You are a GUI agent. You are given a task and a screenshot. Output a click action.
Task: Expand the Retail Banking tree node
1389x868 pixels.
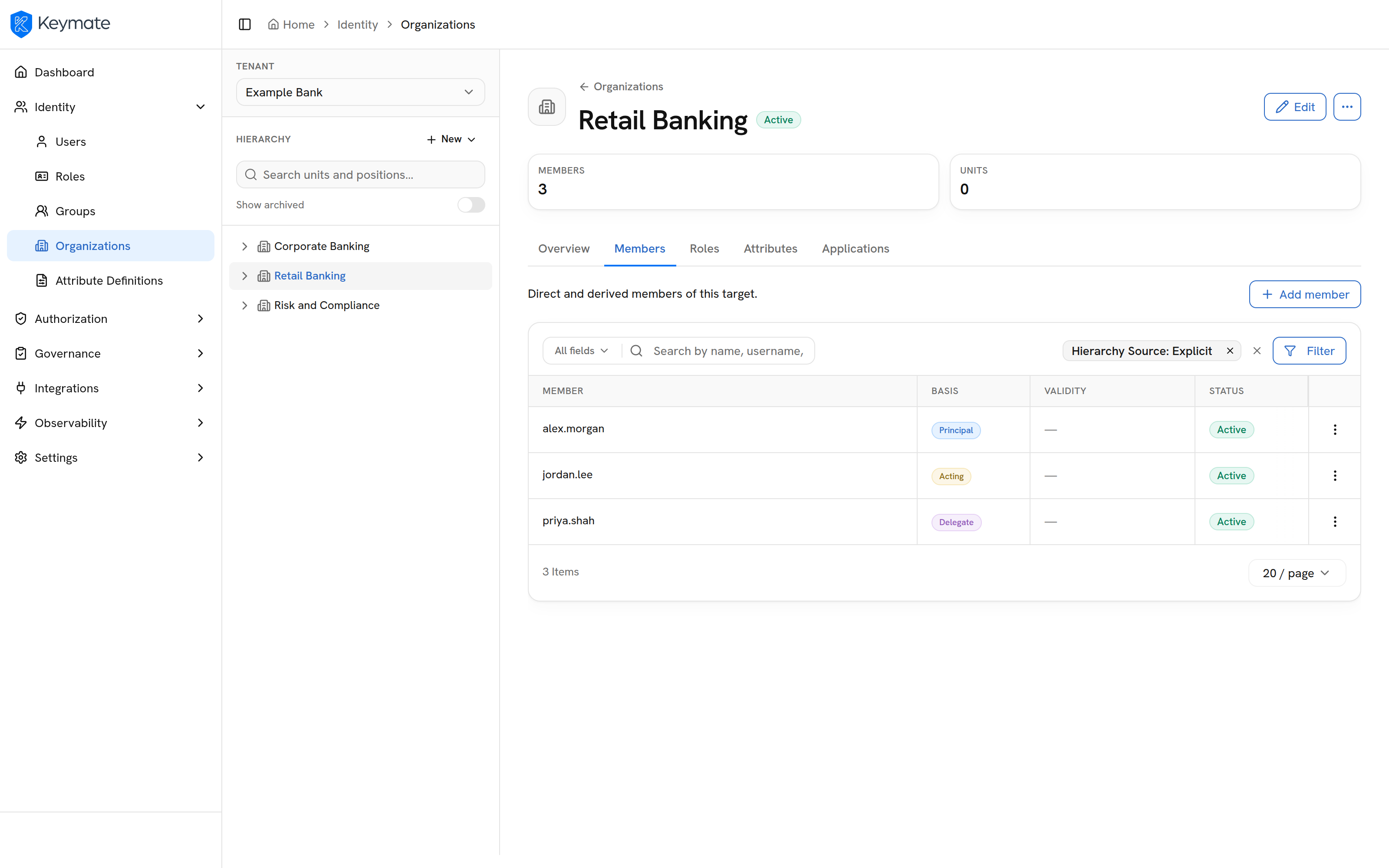[244, 276]
